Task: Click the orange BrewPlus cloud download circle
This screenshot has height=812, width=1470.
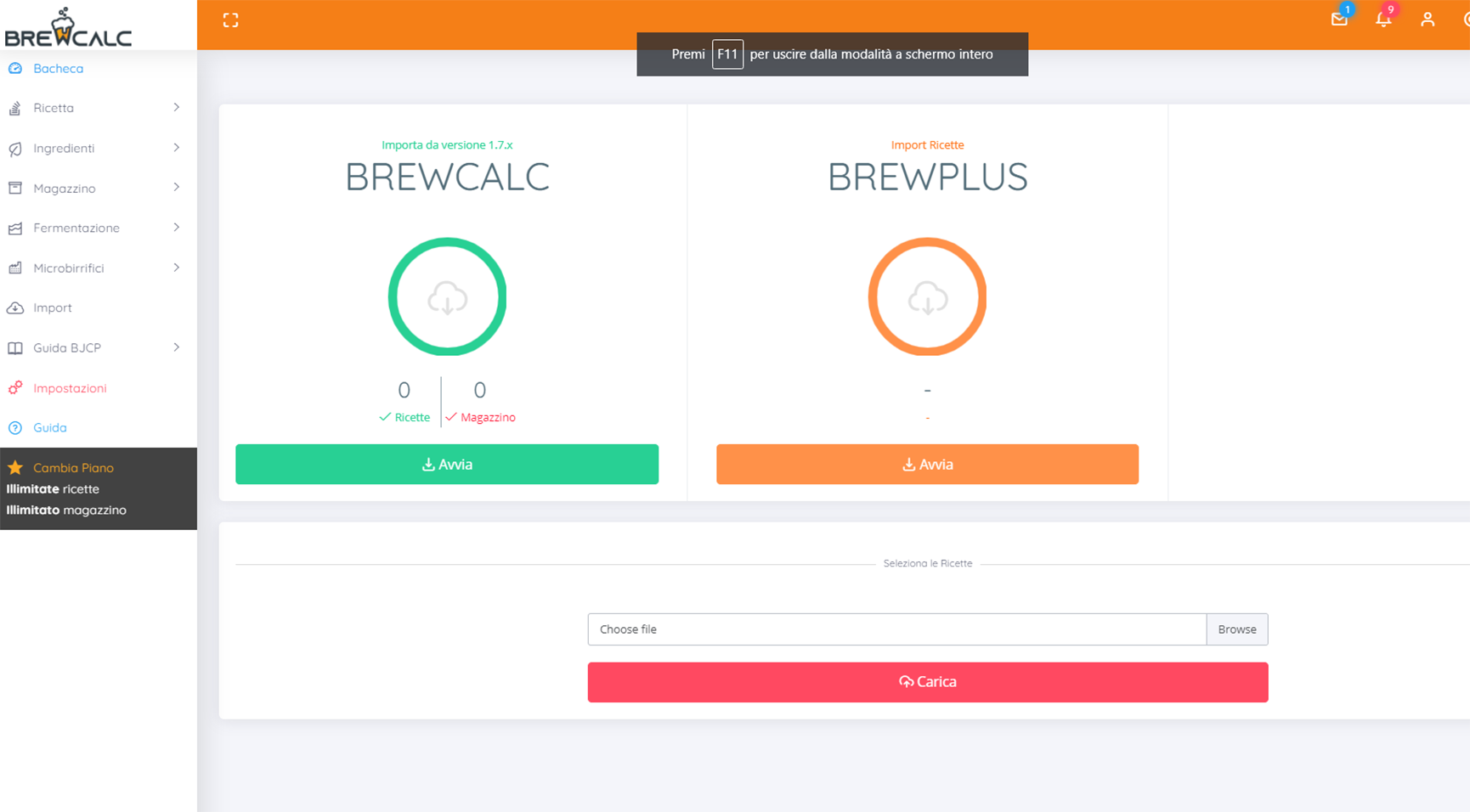Action: (927, 296)
